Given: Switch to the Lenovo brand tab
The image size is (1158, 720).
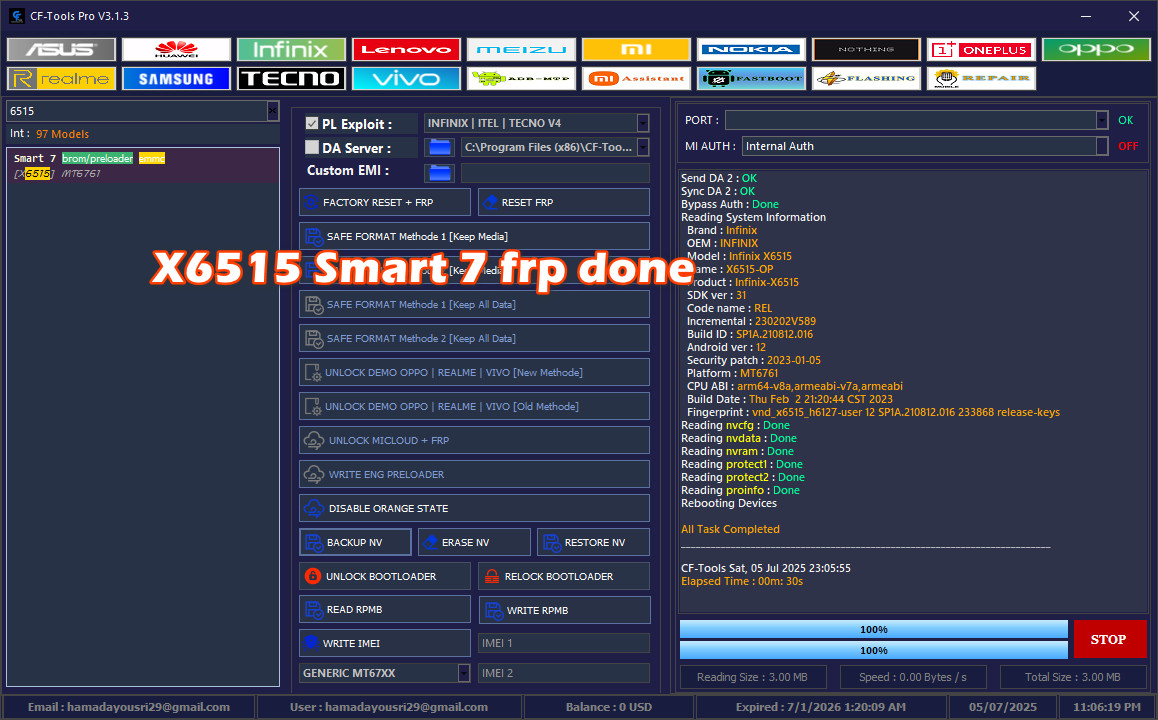Looking at the screenshot, I should (406, 49).
